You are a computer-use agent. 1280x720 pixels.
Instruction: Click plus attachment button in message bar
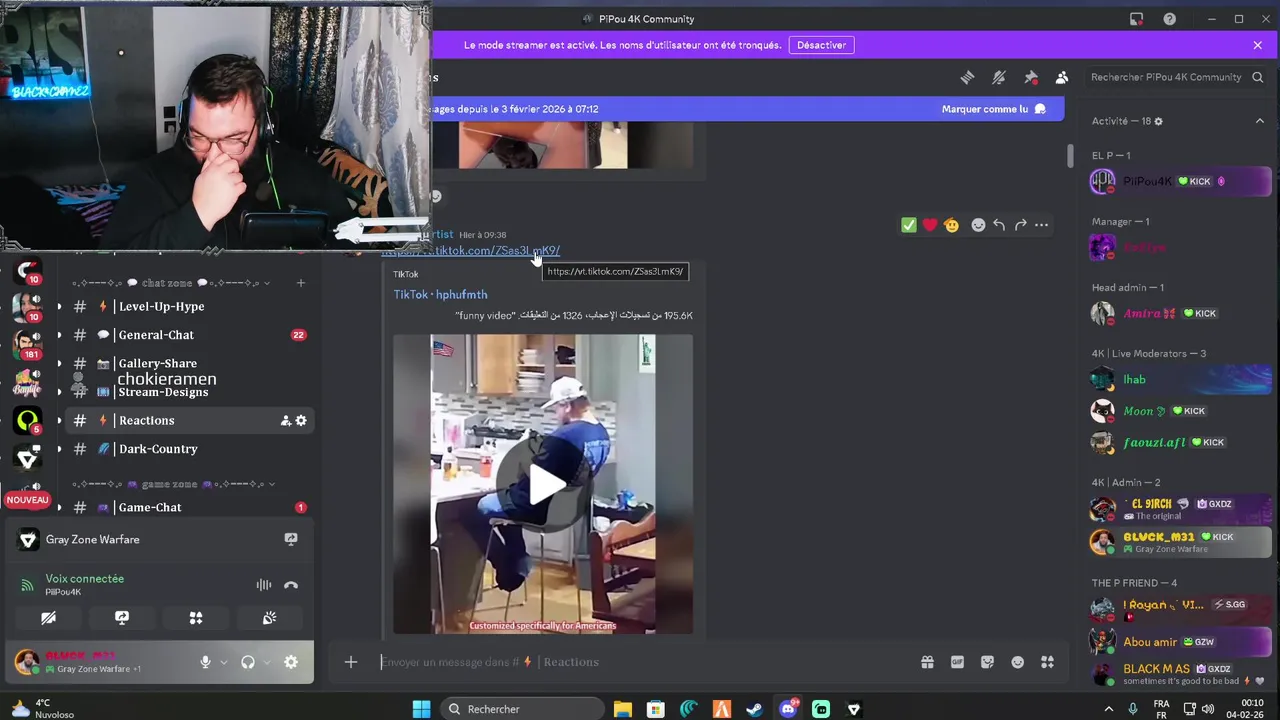[x=351, y=662]
